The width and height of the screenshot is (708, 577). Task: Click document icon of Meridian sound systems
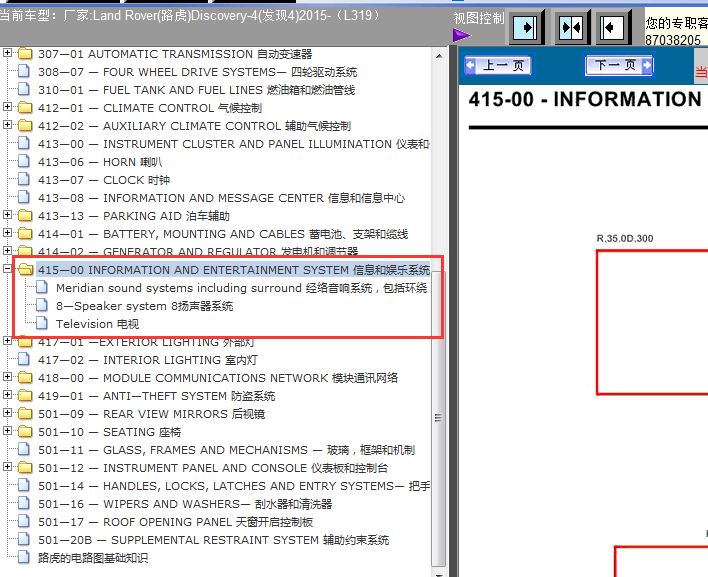point(42,287)
